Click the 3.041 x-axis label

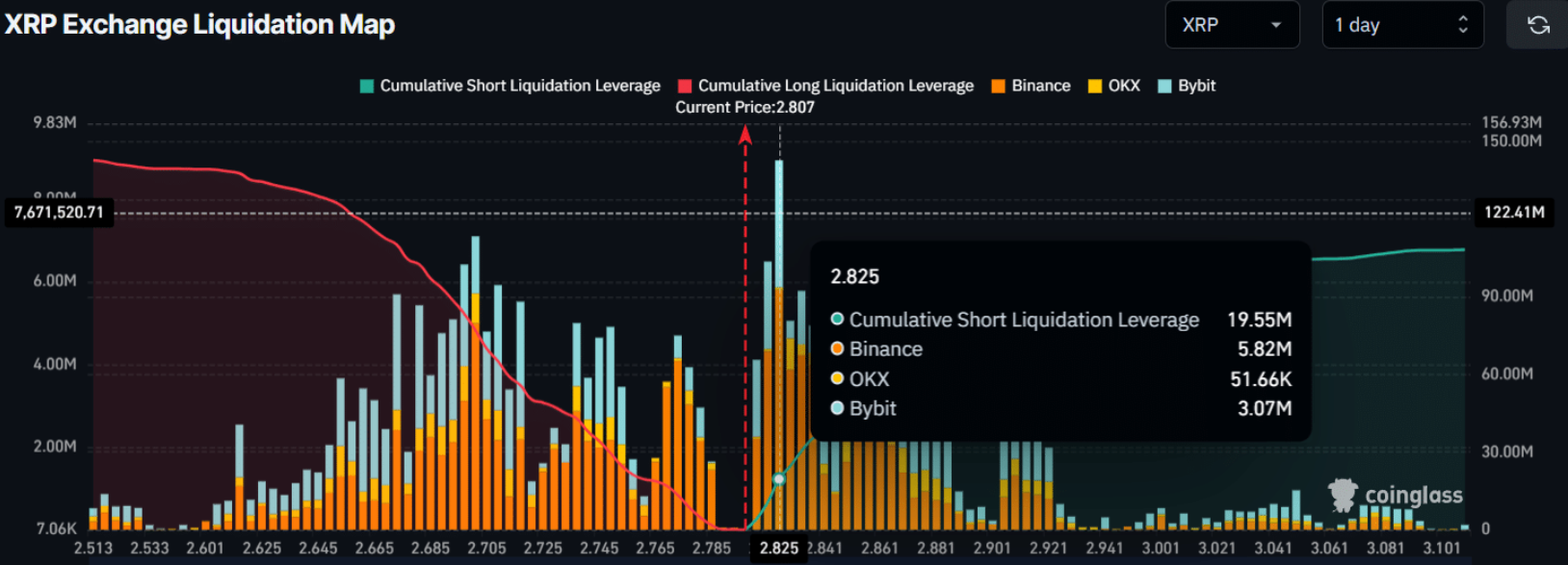point(1273,548)
